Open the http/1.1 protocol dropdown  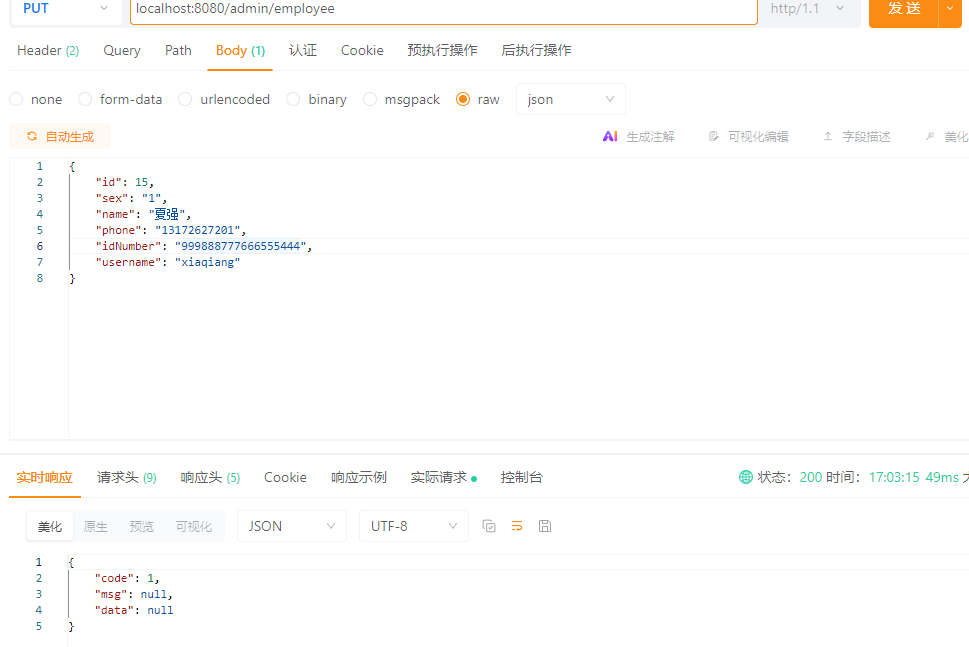click(806, 9)
